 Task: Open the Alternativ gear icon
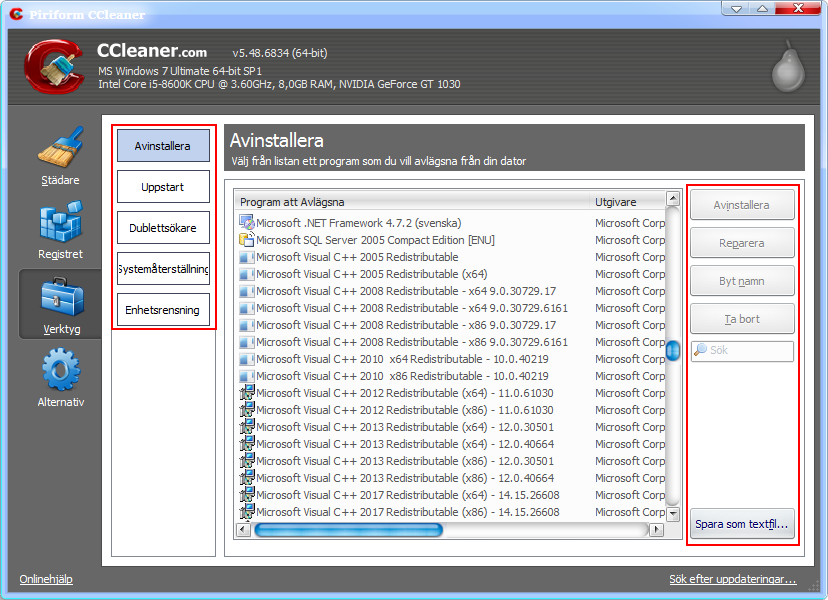61,370
